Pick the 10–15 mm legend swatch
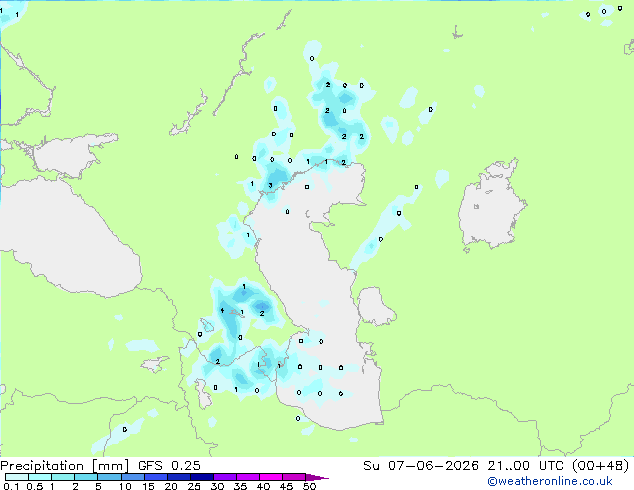This screenshot has width=634, height=490. click(x=132, y=477)
